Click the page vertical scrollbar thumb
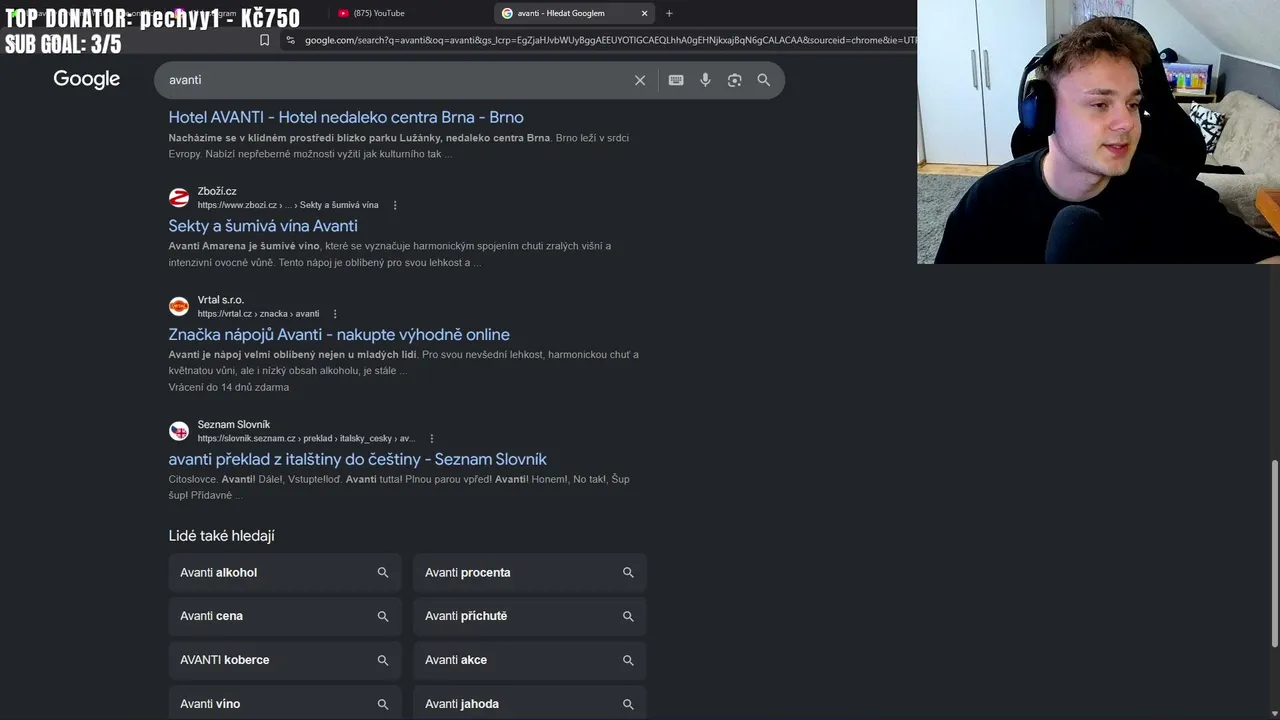 click(1274, 553)
